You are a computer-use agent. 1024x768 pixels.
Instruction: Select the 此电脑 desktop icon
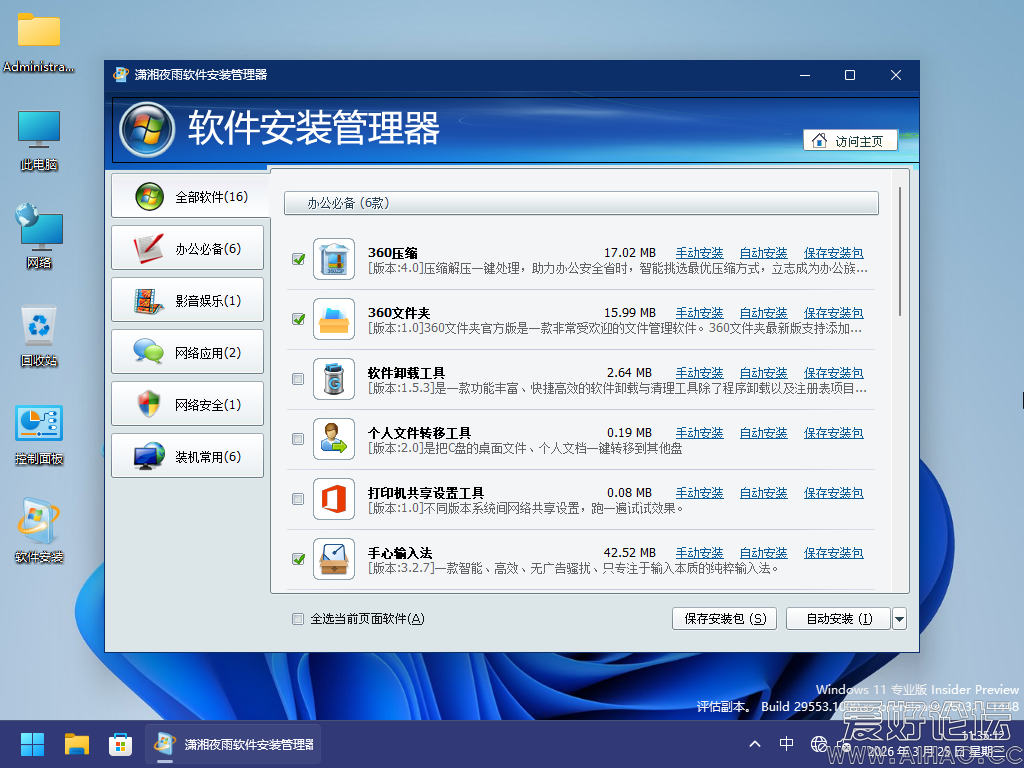click(x=39, y=140)
